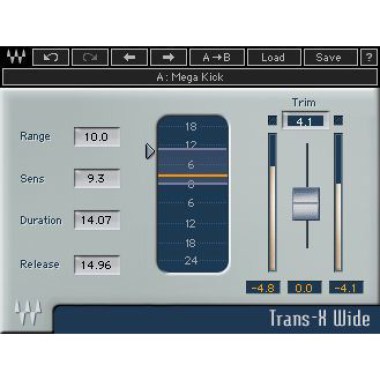Click the Undo arrow button
Image resolution: width=380 pixels, height=380 pixels.
pyautogui.click(x=51, y=57)
